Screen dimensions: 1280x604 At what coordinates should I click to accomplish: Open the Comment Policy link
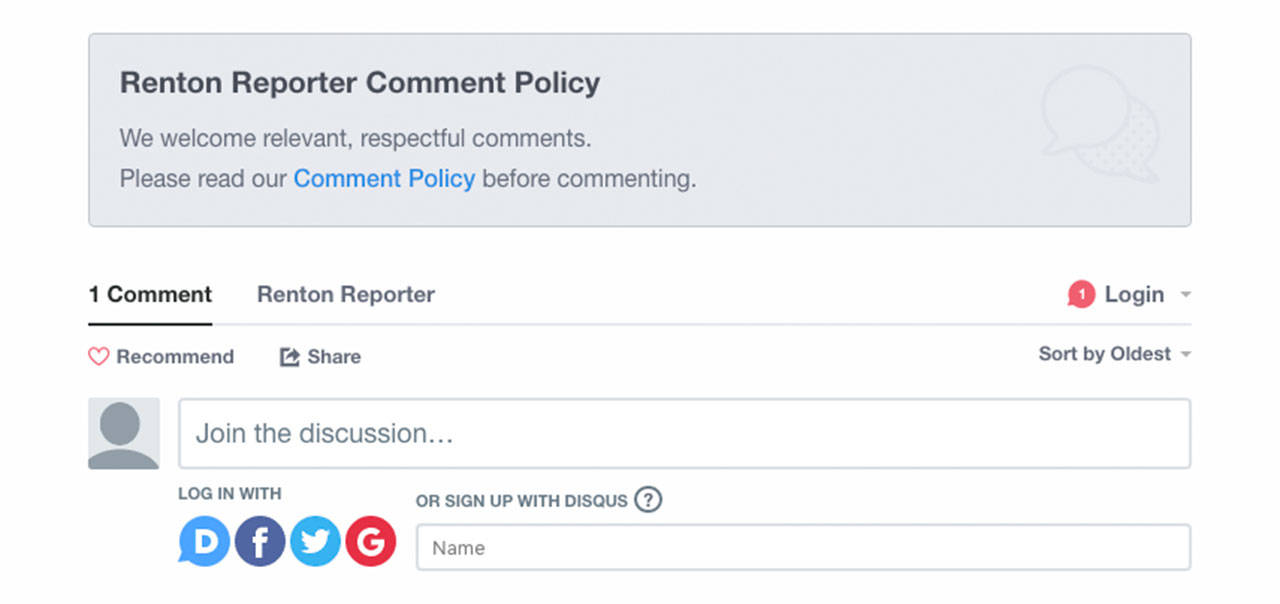384,178
